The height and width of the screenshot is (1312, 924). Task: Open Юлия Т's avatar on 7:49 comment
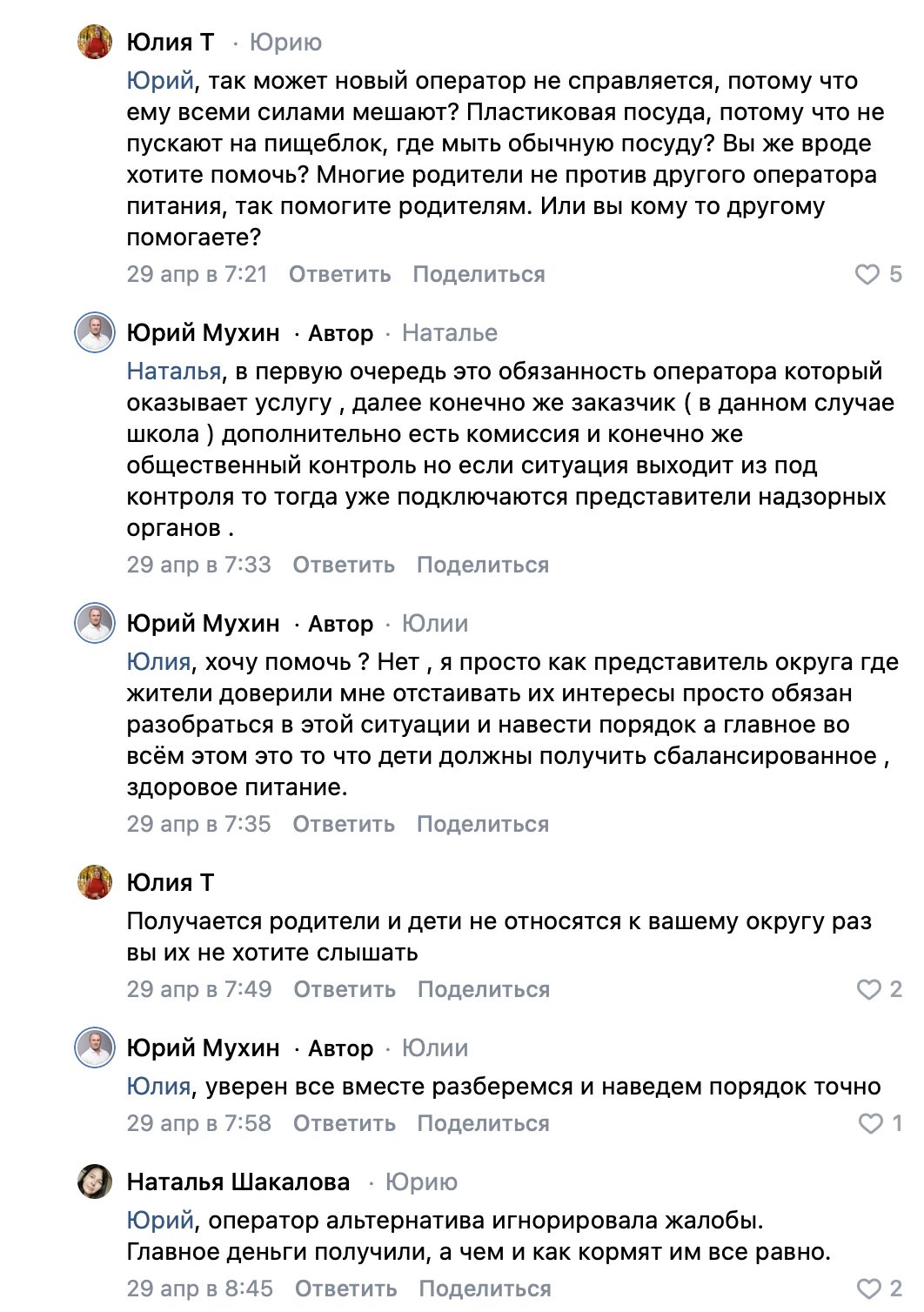point(95,883)
